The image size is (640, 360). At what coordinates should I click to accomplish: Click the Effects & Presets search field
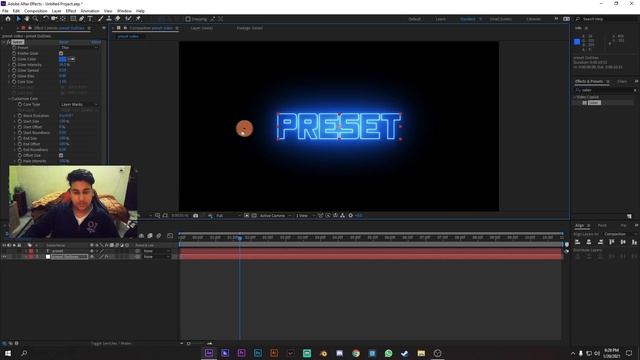pos(606,90)
